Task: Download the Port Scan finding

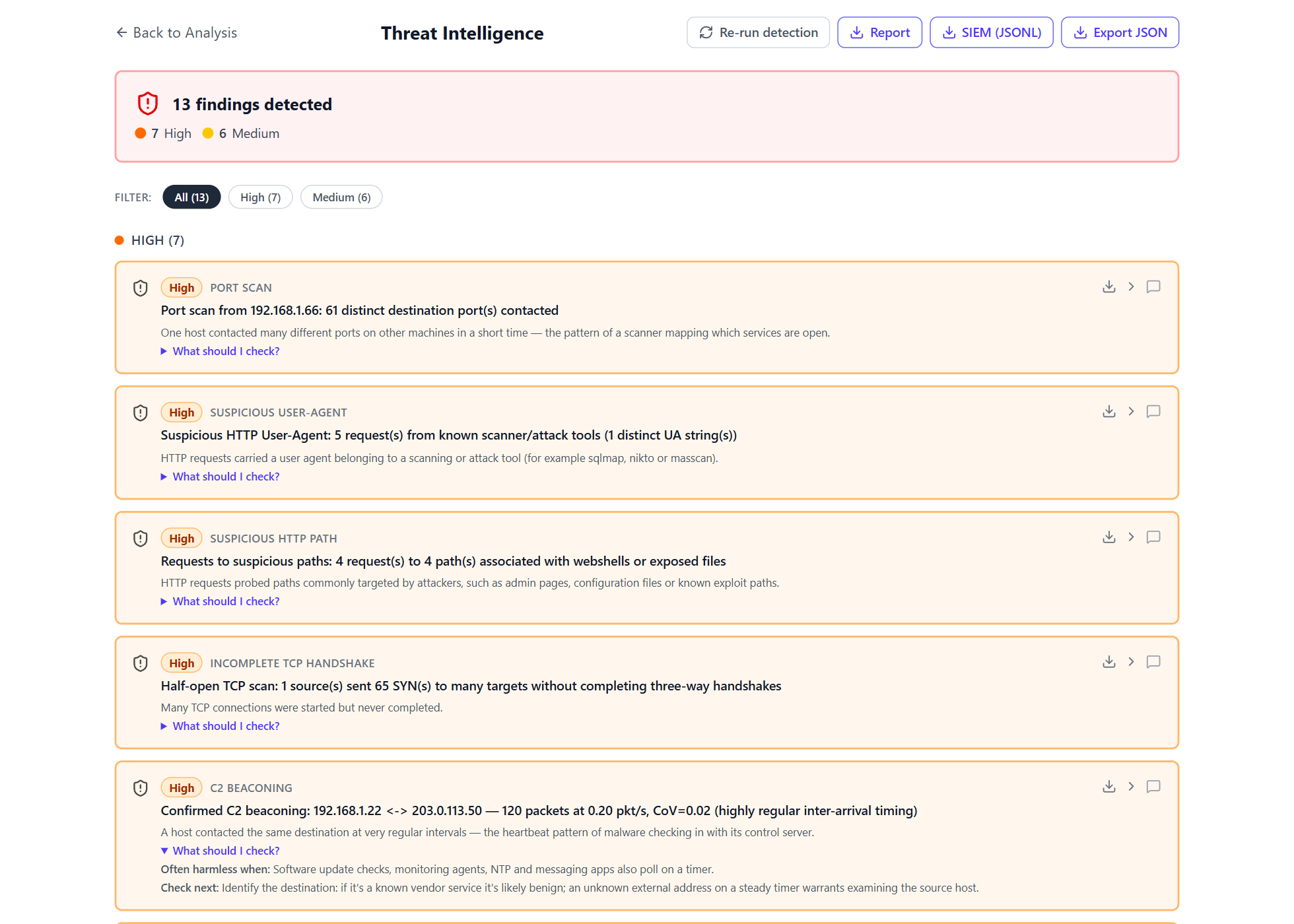Action: point(1109,286)
